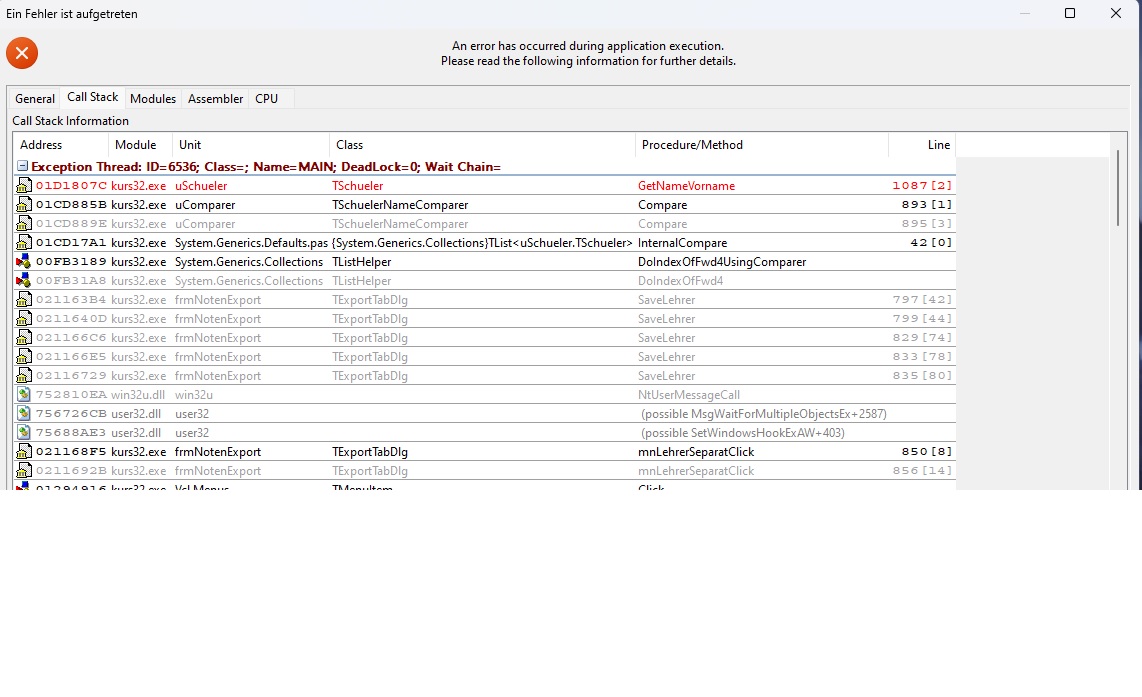
Task: Click icon of address 021166C6 row
Action: click(x=24, y=337)
